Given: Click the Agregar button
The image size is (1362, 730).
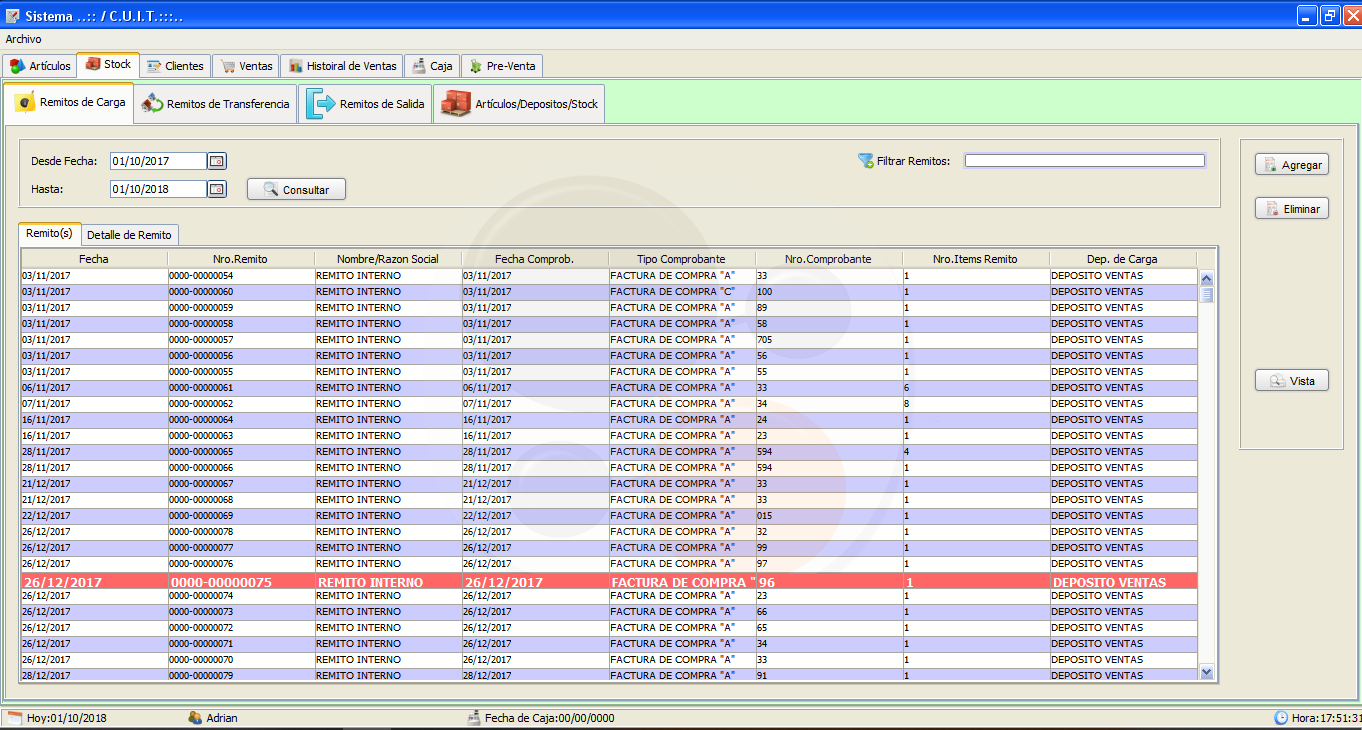Looking at the screenshot, I should (x=1291, y=165).
